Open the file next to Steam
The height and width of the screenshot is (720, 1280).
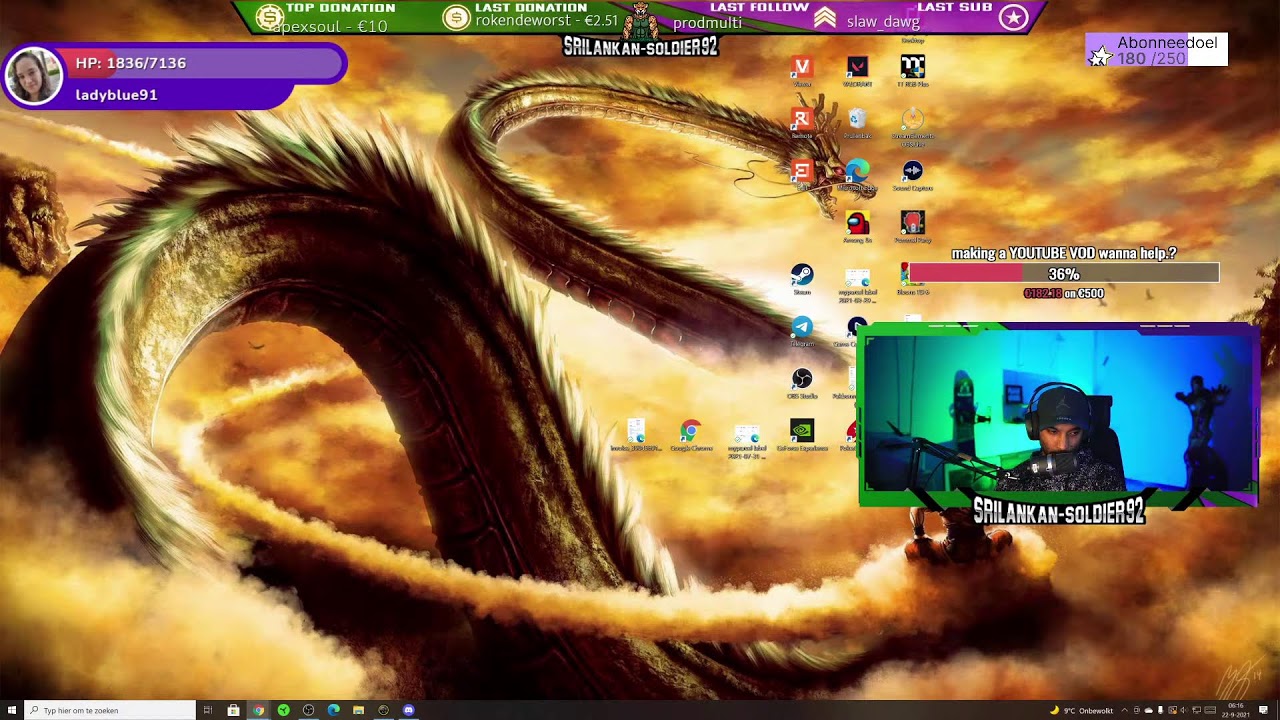click(x=857, y=284)
